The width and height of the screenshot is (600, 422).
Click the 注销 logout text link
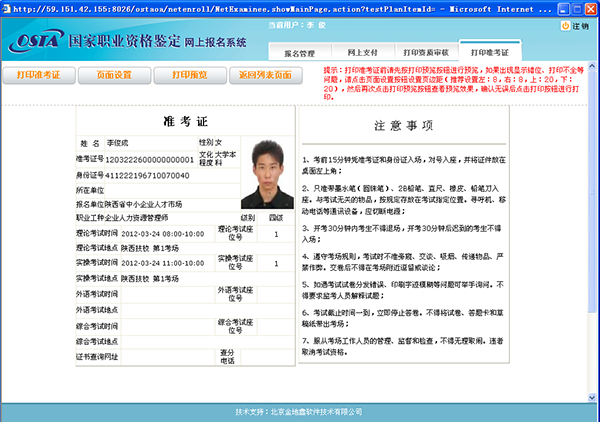tap(580, 26)
